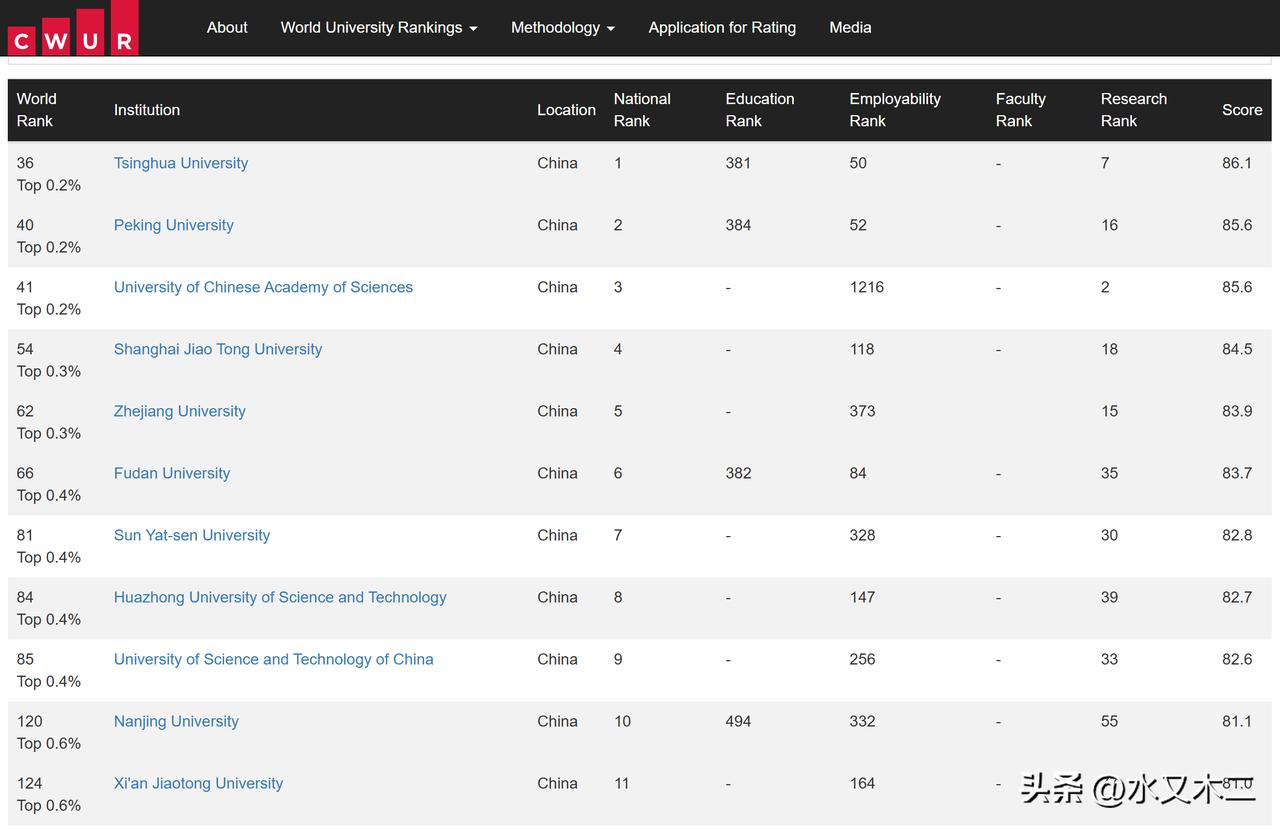Open Nanjing University link
The width and height of the screenshot is (1280, 829).
(x=176, y=721)
